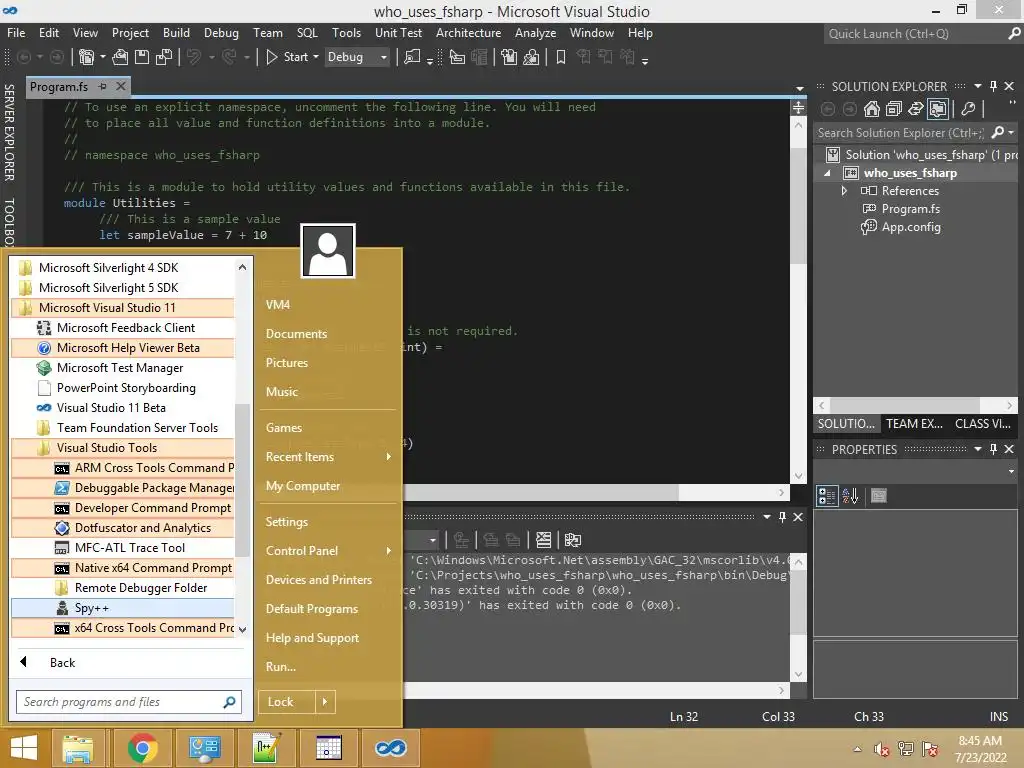Click the Find in Files toolbar icon
The width and height of the screenshot is (1024, 768).
pos(412,57)
